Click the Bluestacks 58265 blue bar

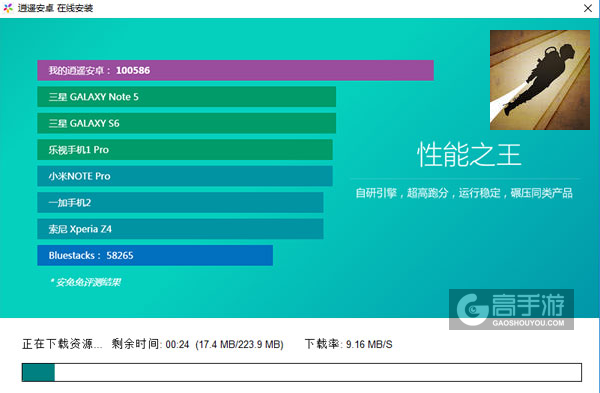click(x=155, y=255)
